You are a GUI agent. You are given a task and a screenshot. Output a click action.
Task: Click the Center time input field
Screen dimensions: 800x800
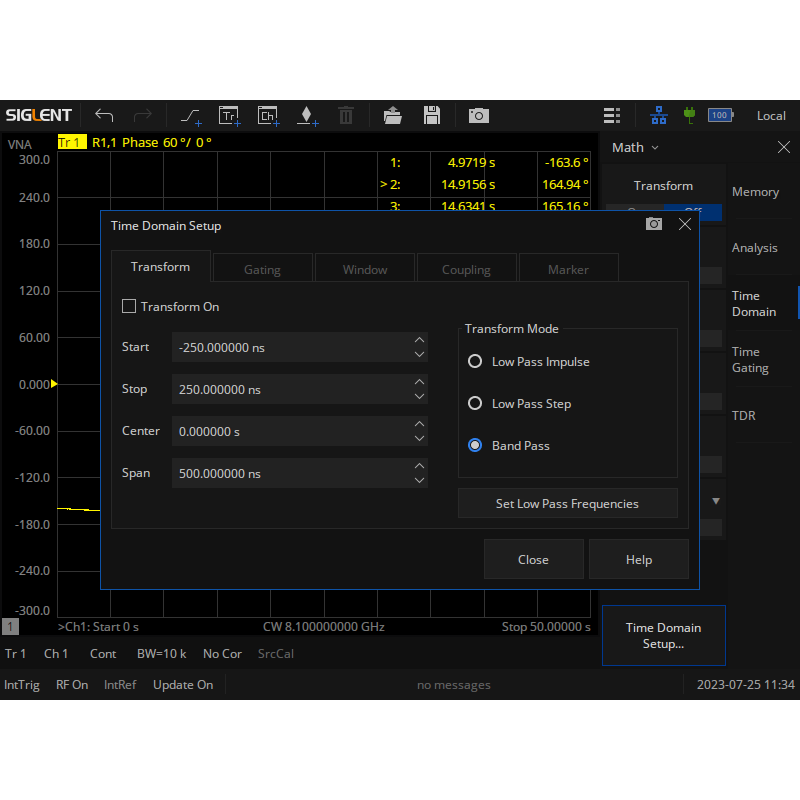290,431
